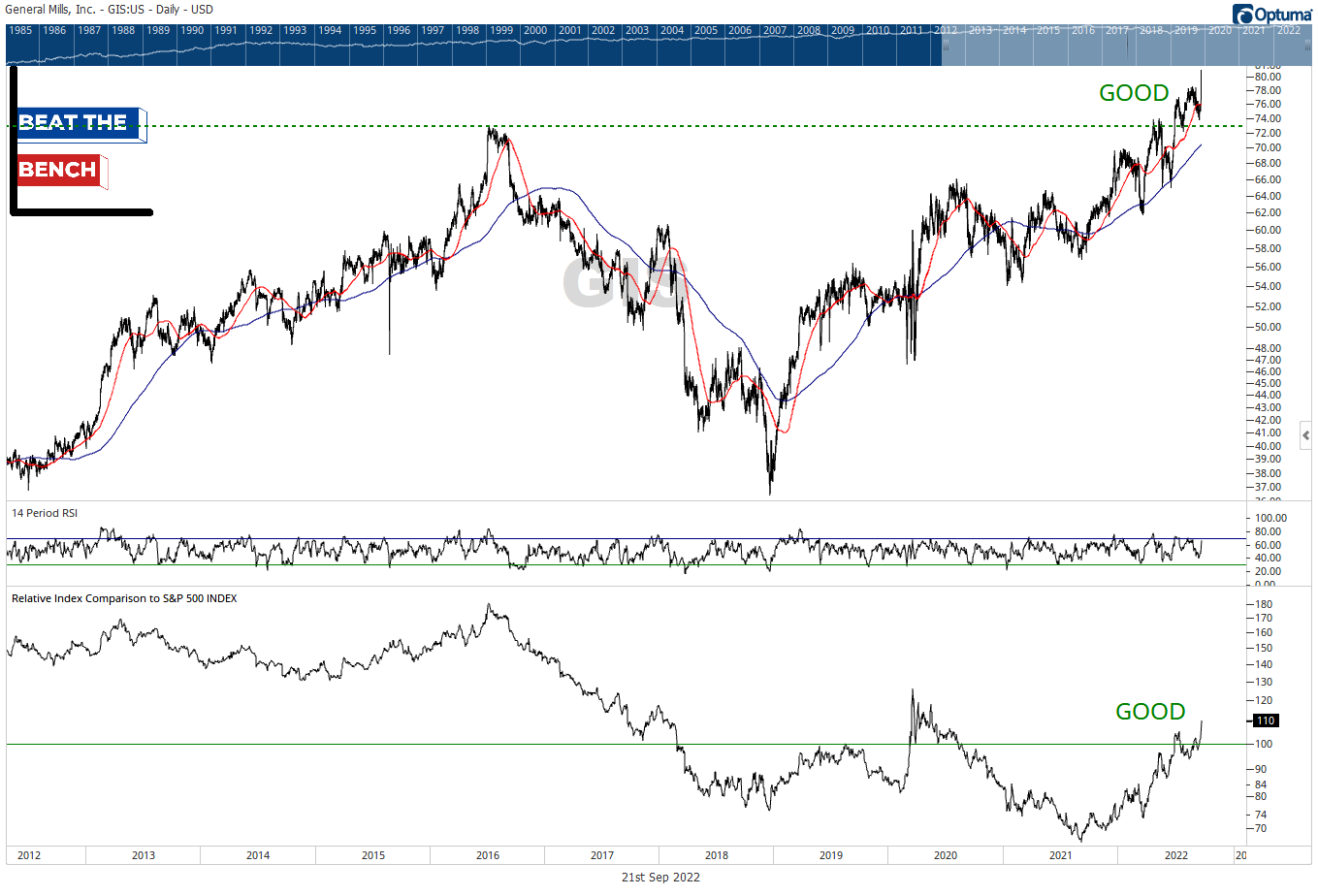Click the 80.00 price level on the axis

[1268, 77]
